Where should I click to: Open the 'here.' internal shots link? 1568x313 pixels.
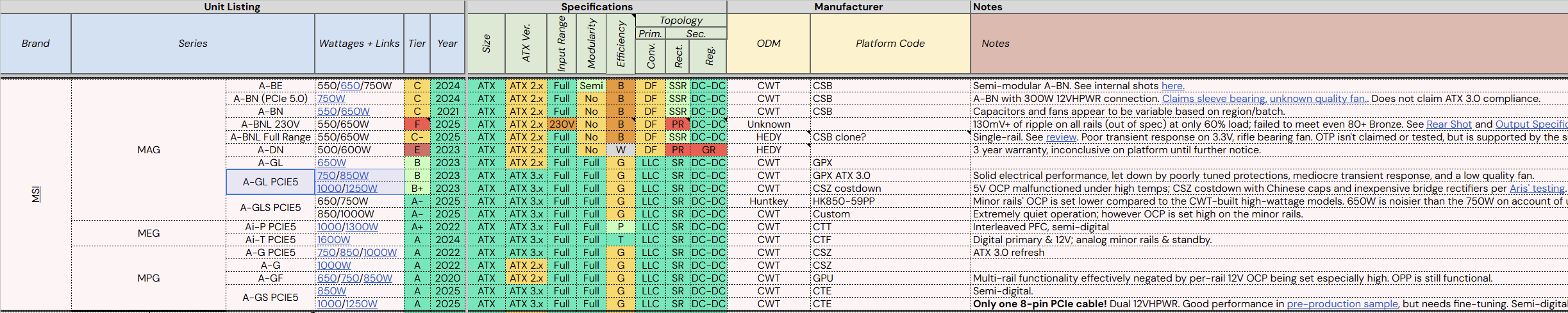(1172, 86)
